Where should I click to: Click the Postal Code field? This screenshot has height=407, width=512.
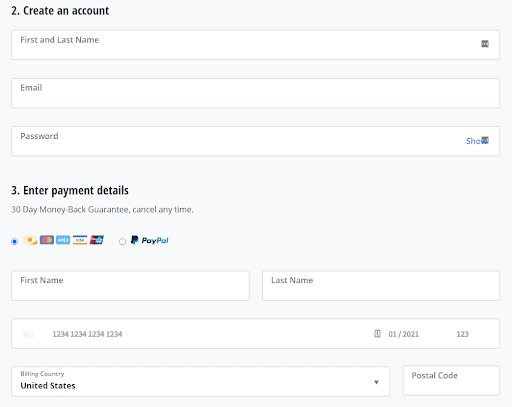coord(451,380)
